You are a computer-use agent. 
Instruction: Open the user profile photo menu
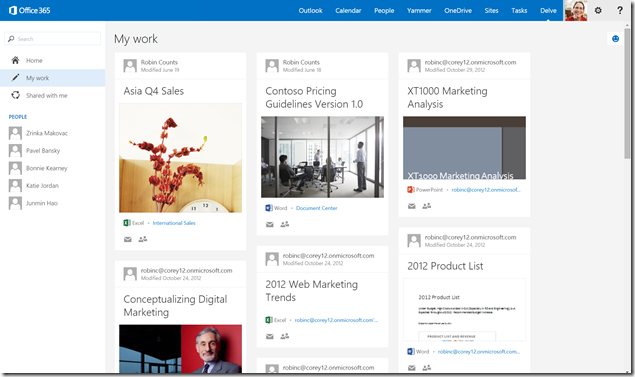pos(575,11)
